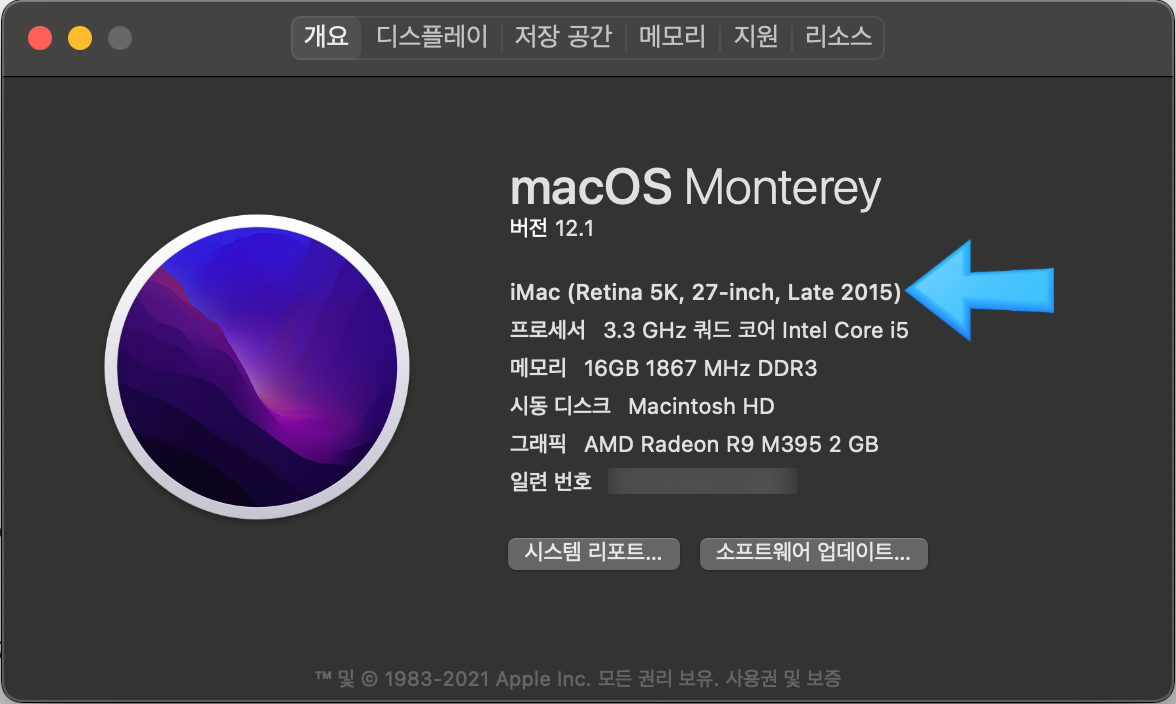Click the 버전 12.1 version text
Viewport: 1176px width, 704px height.
(x=552, y=228)
